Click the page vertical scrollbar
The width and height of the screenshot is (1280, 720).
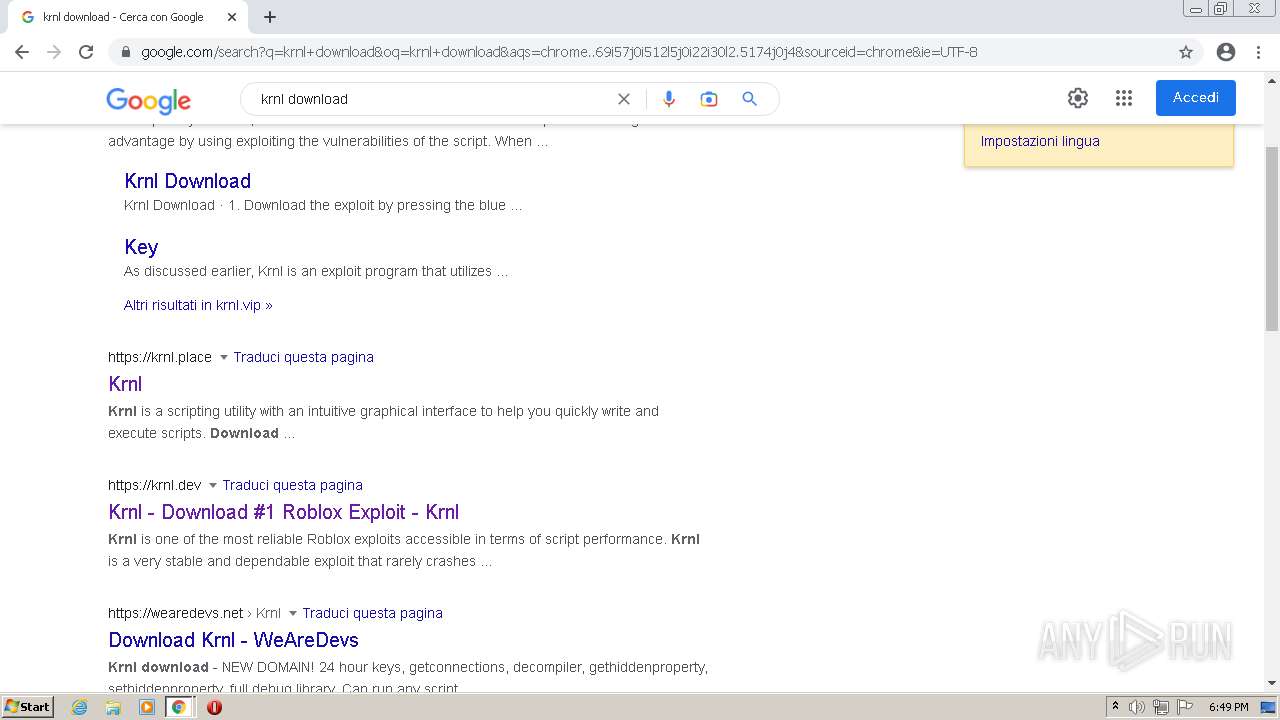pos(1272,238)
